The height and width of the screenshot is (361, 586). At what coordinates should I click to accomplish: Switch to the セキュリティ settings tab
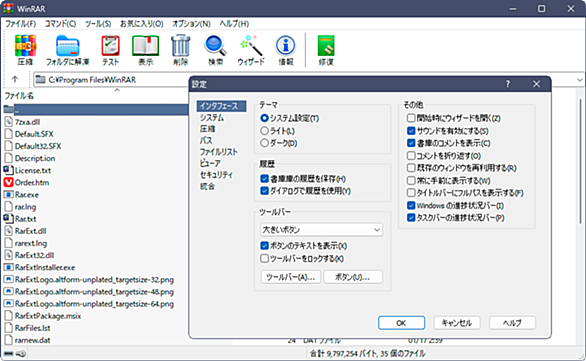pyautogui.click(x=216, y=175)
